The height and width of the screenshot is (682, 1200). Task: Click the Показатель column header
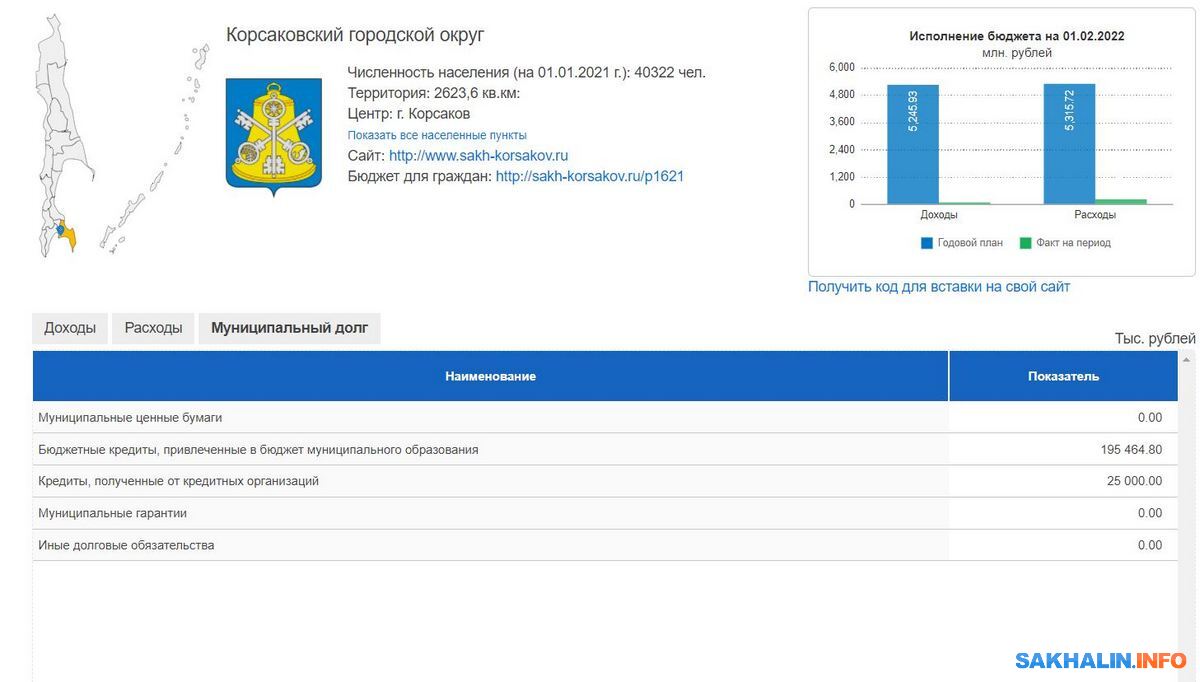pyautogui.click(x=1063, y=376)
